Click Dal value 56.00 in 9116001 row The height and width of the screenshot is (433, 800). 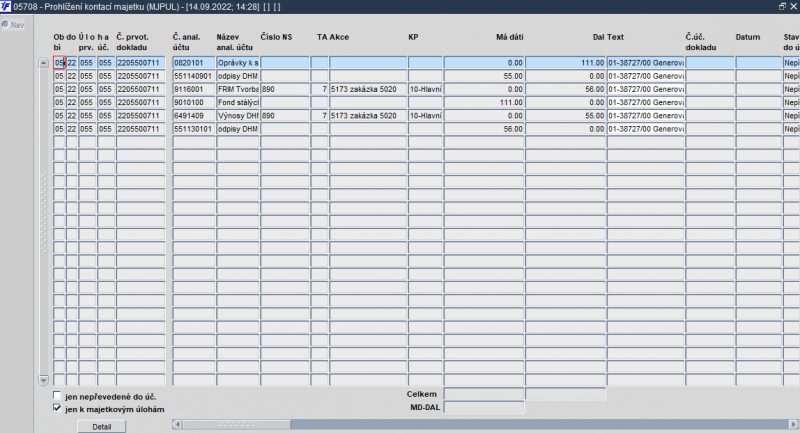[x=565, y=89]
